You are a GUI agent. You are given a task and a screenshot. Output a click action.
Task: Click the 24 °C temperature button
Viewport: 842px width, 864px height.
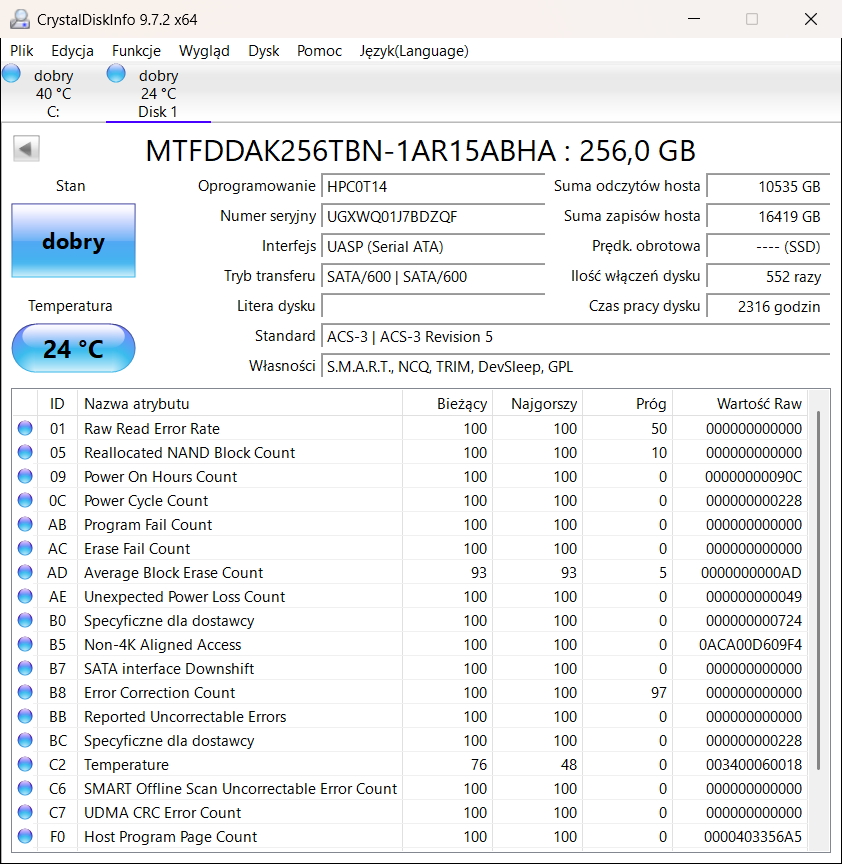pyautogui.click(x=73, y=348)
